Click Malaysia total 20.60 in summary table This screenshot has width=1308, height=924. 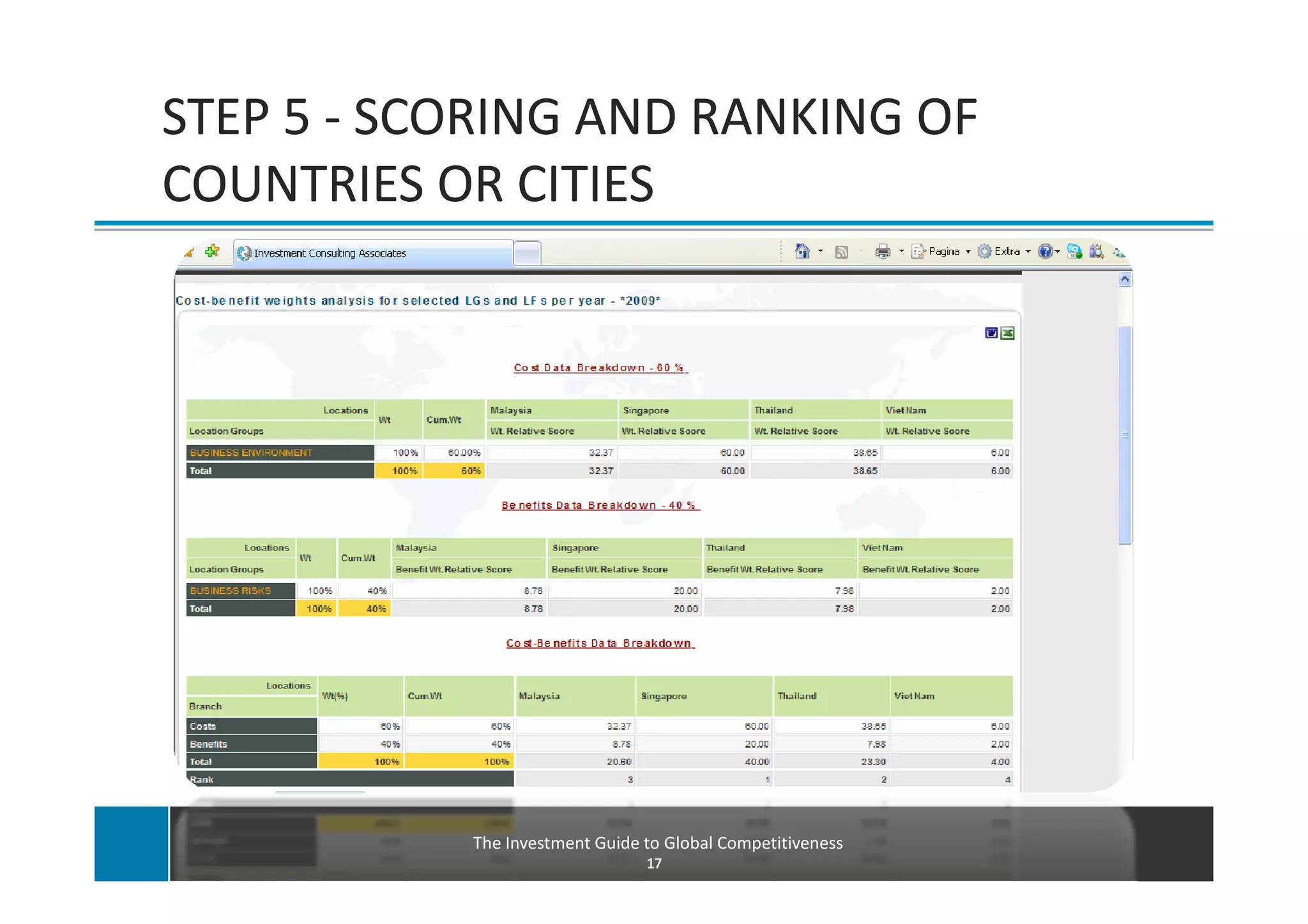point(575,761)
